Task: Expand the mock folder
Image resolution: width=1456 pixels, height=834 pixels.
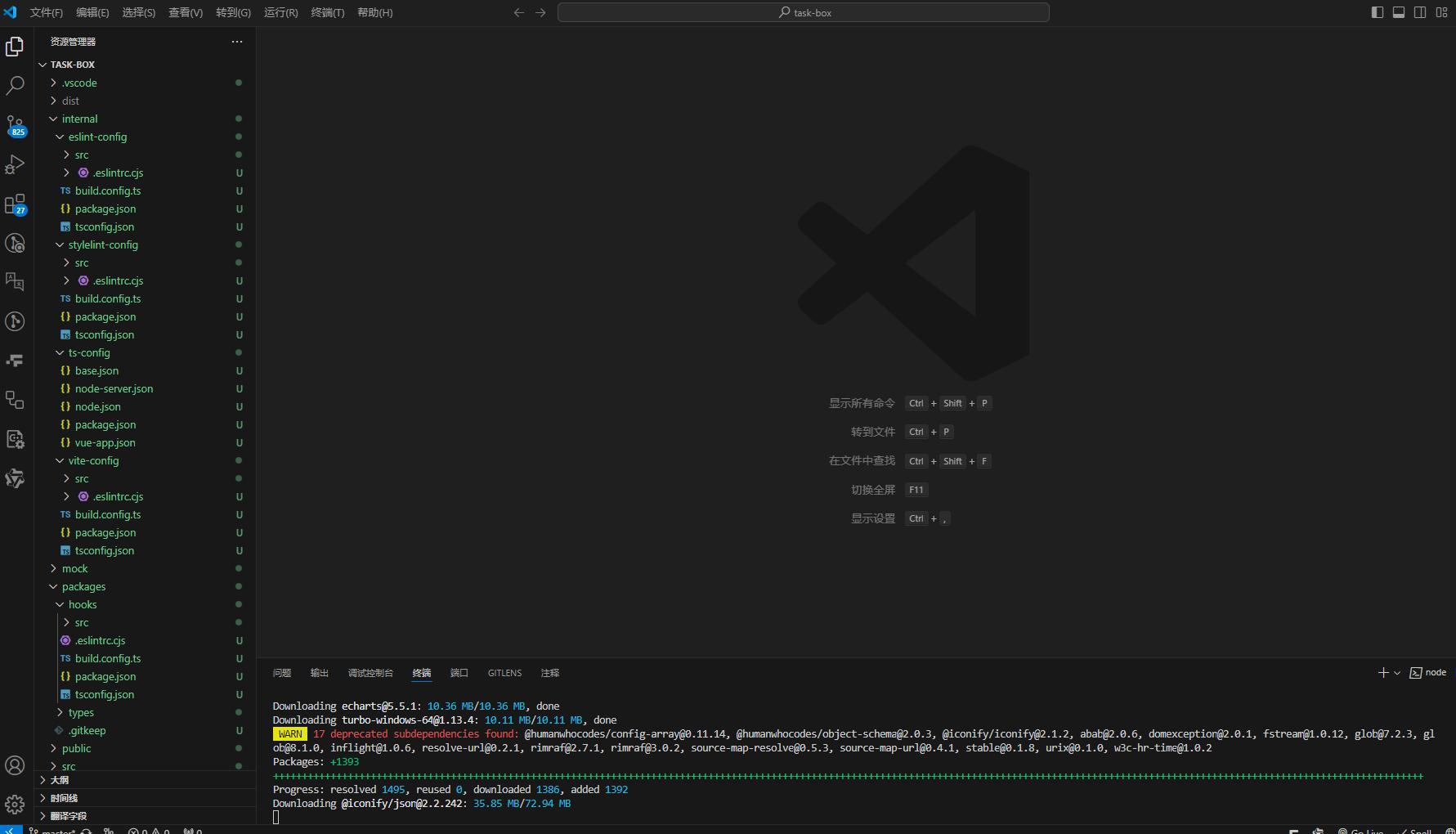Action: point(146,568)
